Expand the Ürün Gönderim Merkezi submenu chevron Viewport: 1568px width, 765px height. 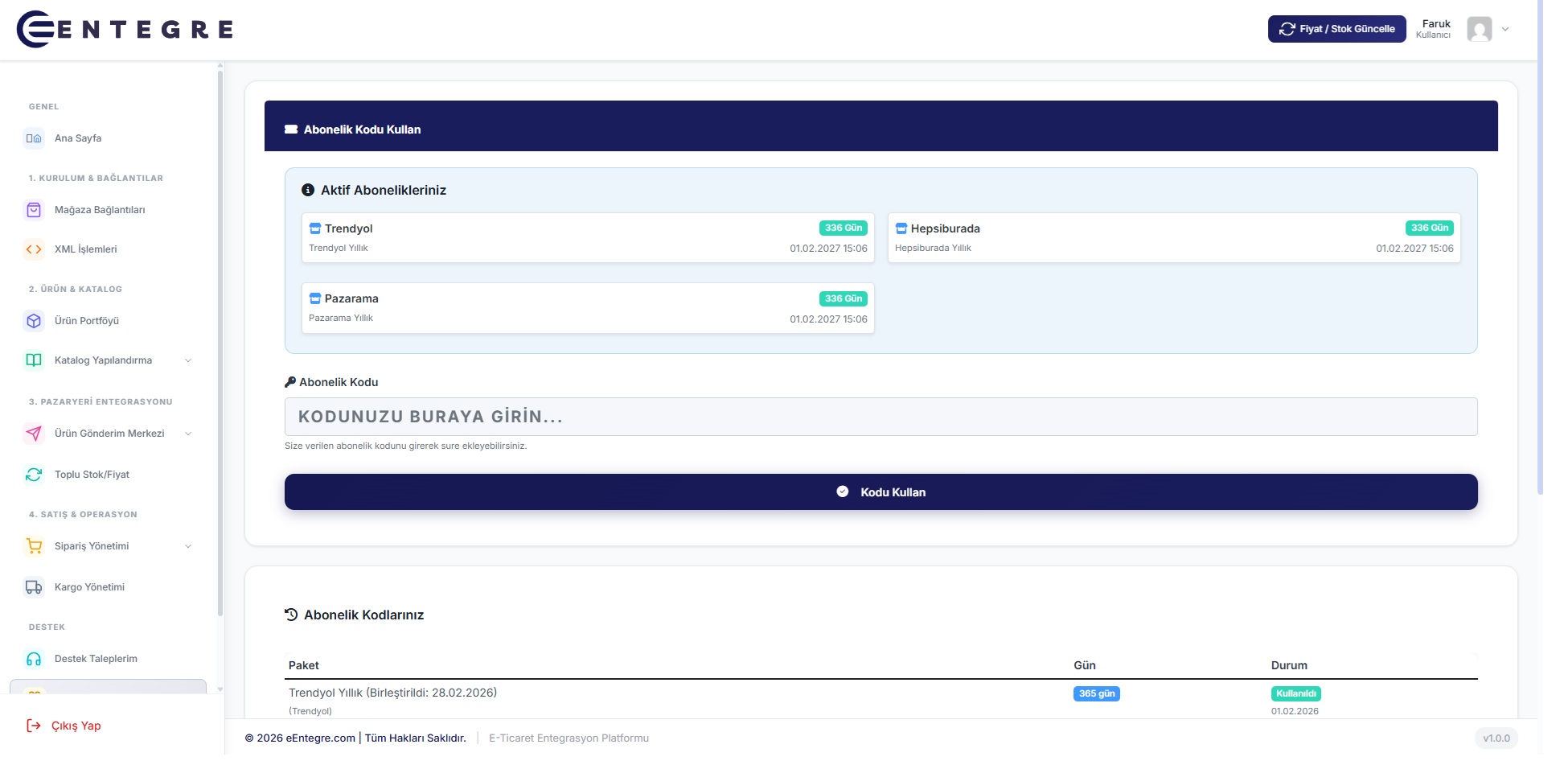[x=188, y=434]
